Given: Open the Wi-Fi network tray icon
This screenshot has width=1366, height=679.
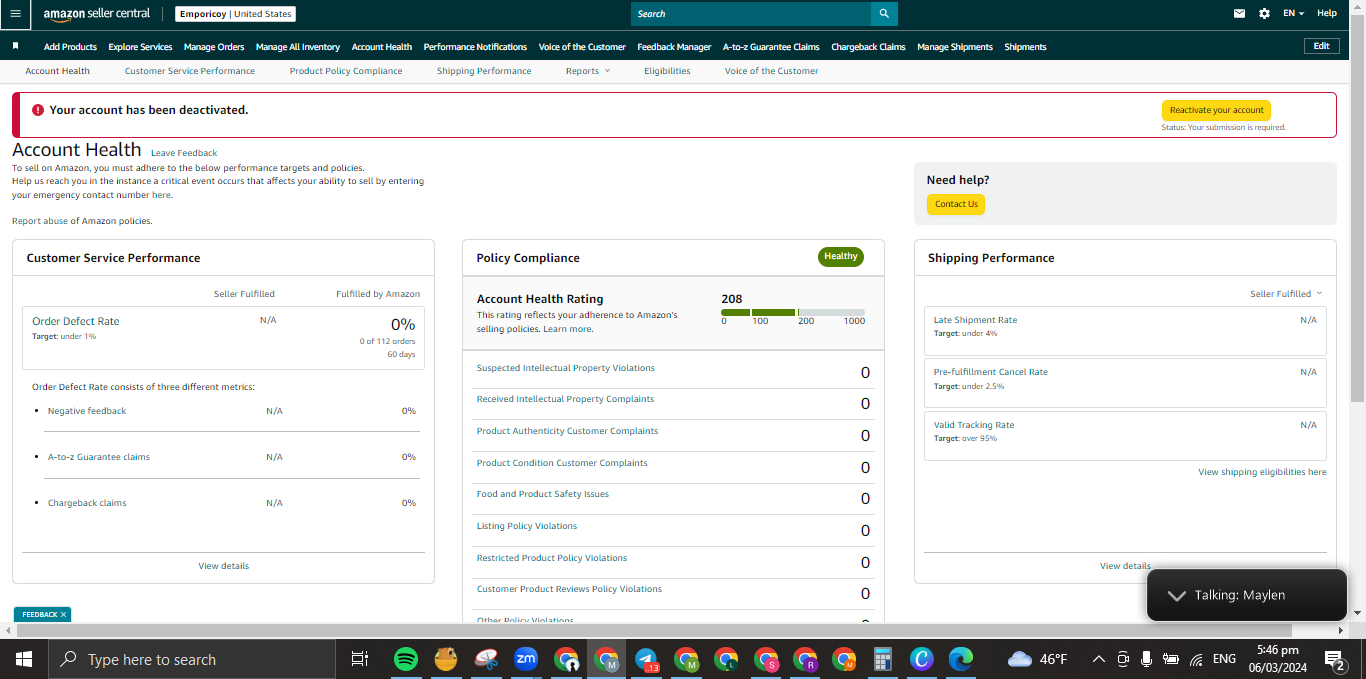Looking at the screenshot, I should (1196, 659).
